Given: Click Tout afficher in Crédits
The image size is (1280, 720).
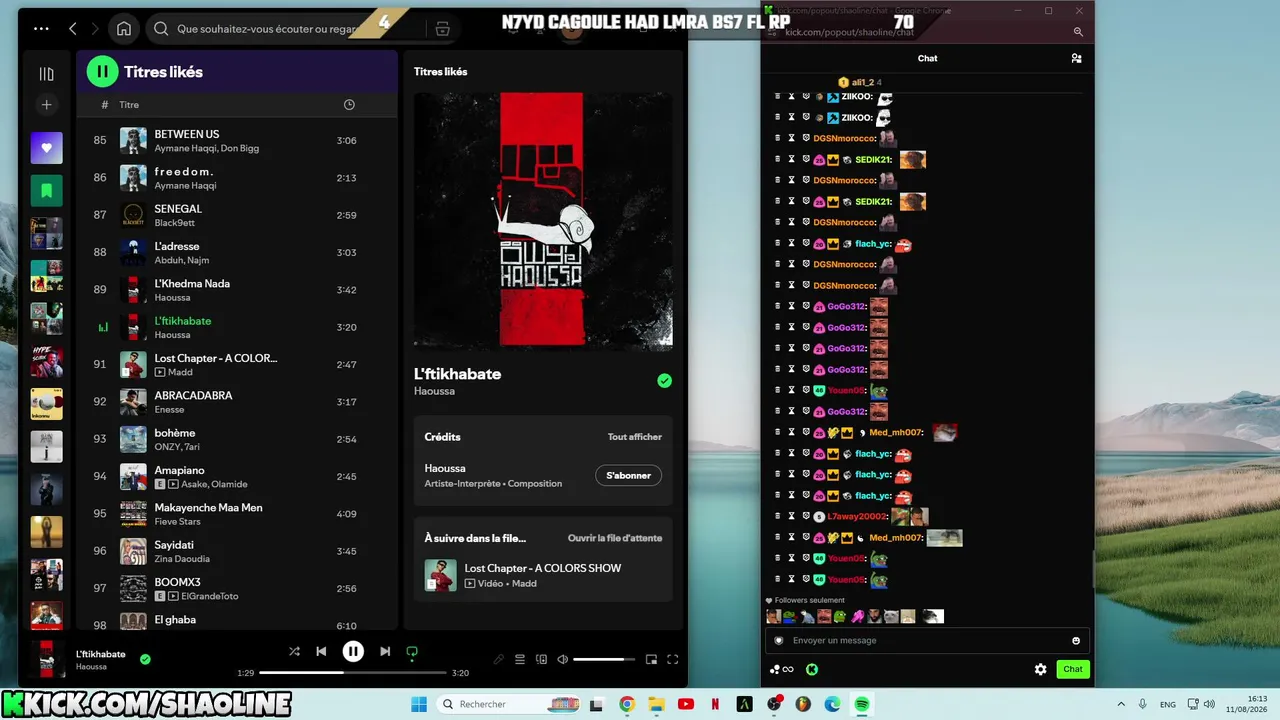Looking at the screenshot, I should tap(635, 437).
